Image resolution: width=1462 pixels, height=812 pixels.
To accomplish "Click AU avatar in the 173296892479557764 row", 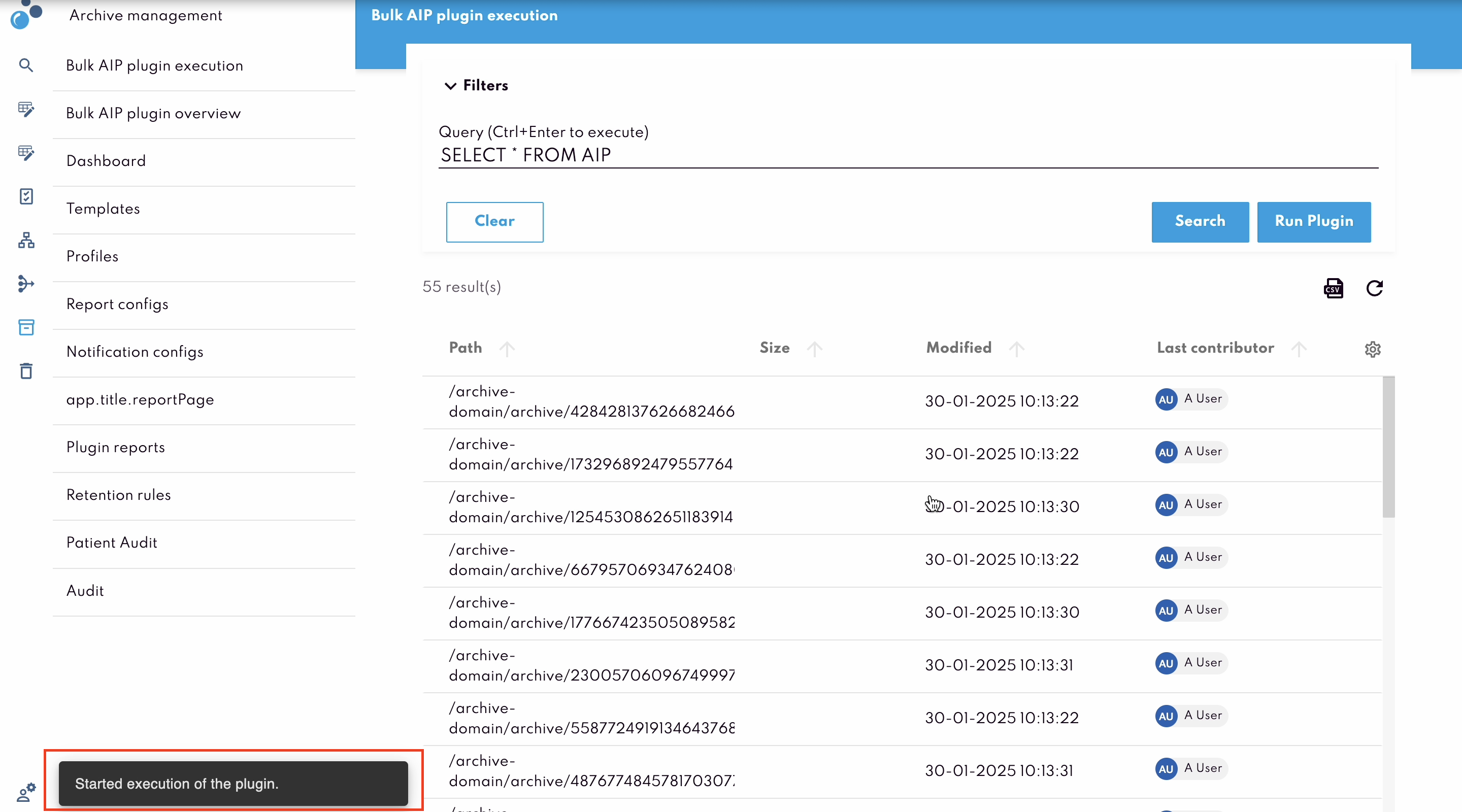I will tap(1166, 452).
